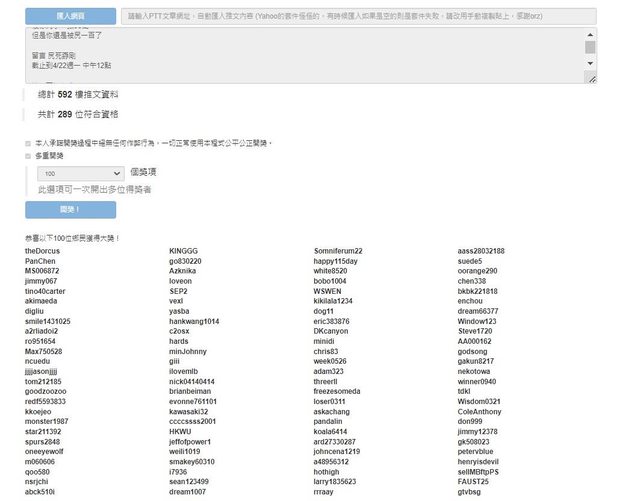This screenshot has width=640, height=501.
Task: Click the 開獎! draw button
Action: (70, 210)
